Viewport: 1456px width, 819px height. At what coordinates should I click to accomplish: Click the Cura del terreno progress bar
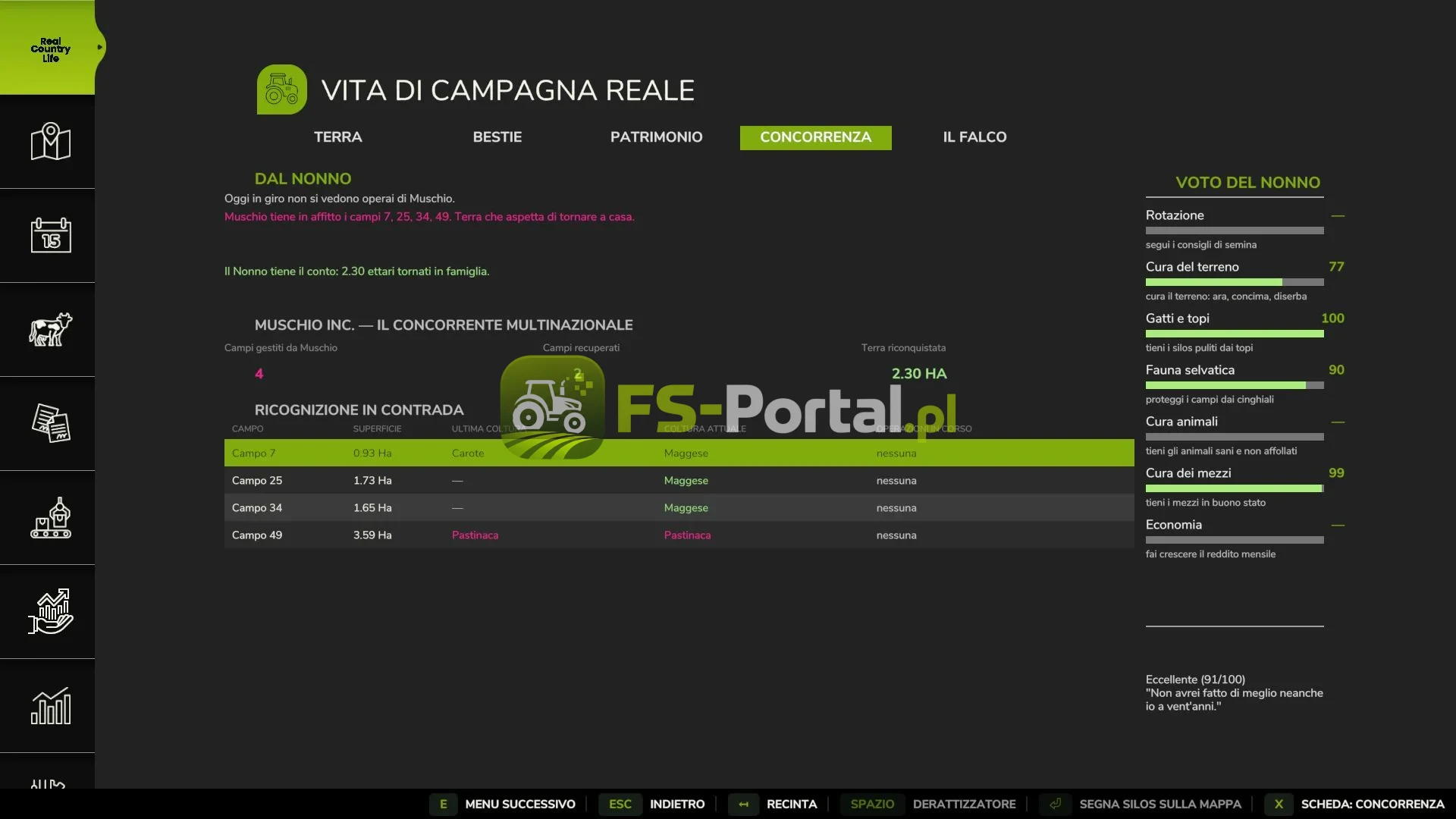point(1235,282)
